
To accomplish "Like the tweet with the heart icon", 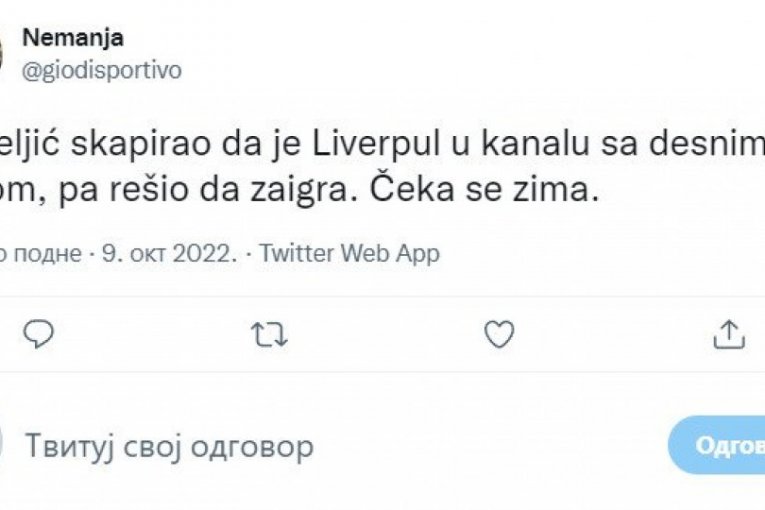I will click(x=499, y=335).
